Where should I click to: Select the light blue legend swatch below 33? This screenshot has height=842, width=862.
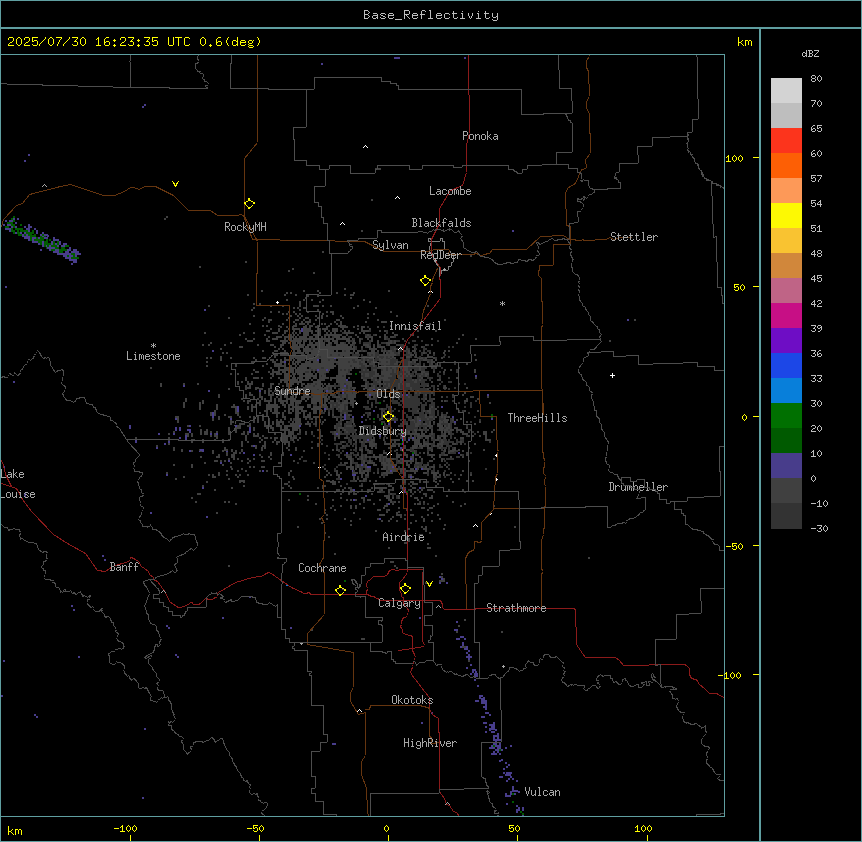point(786,390)
